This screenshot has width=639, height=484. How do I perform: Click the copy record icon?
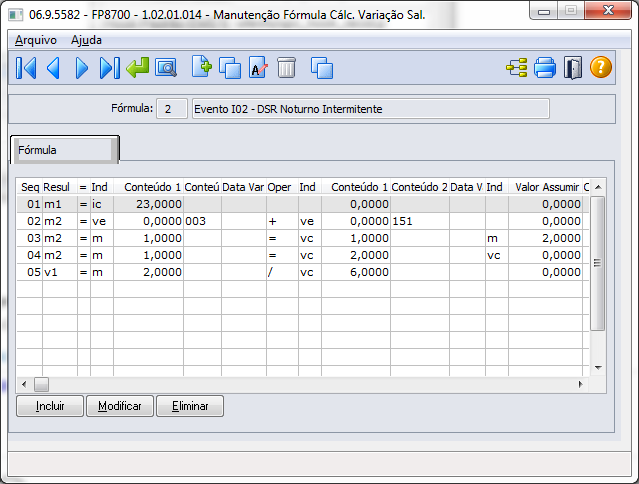[230, 68]
